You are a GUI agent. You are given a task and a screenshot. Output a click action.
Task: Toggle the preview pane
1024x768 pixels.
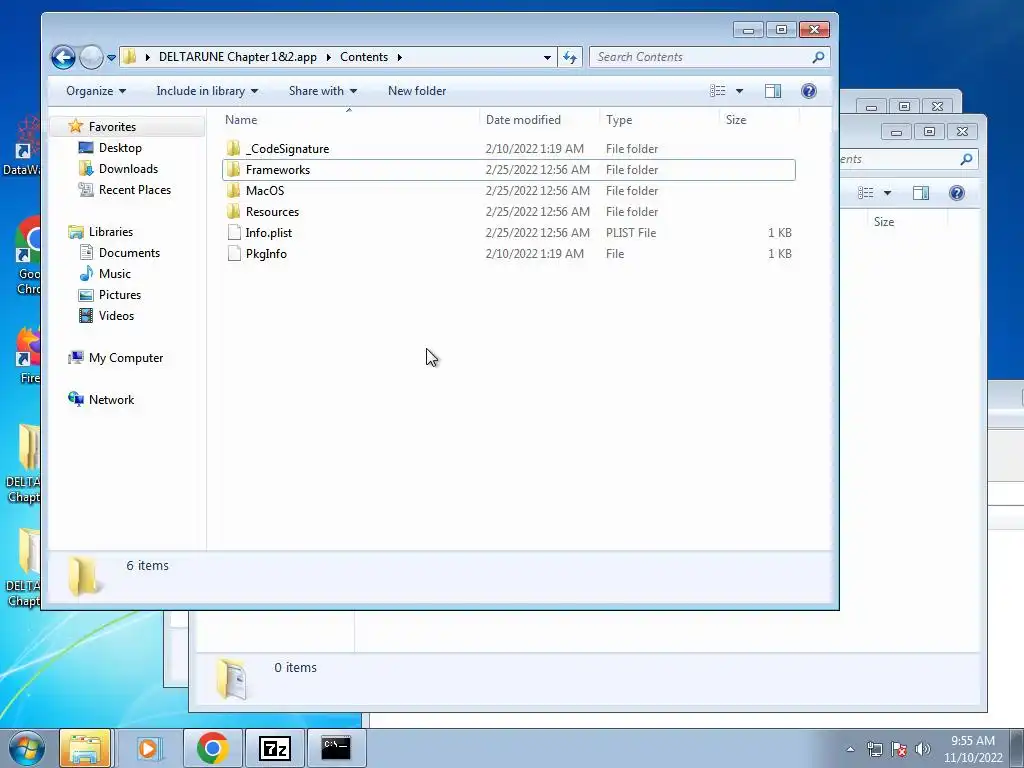pyautogui.click(x=773, y=91)
